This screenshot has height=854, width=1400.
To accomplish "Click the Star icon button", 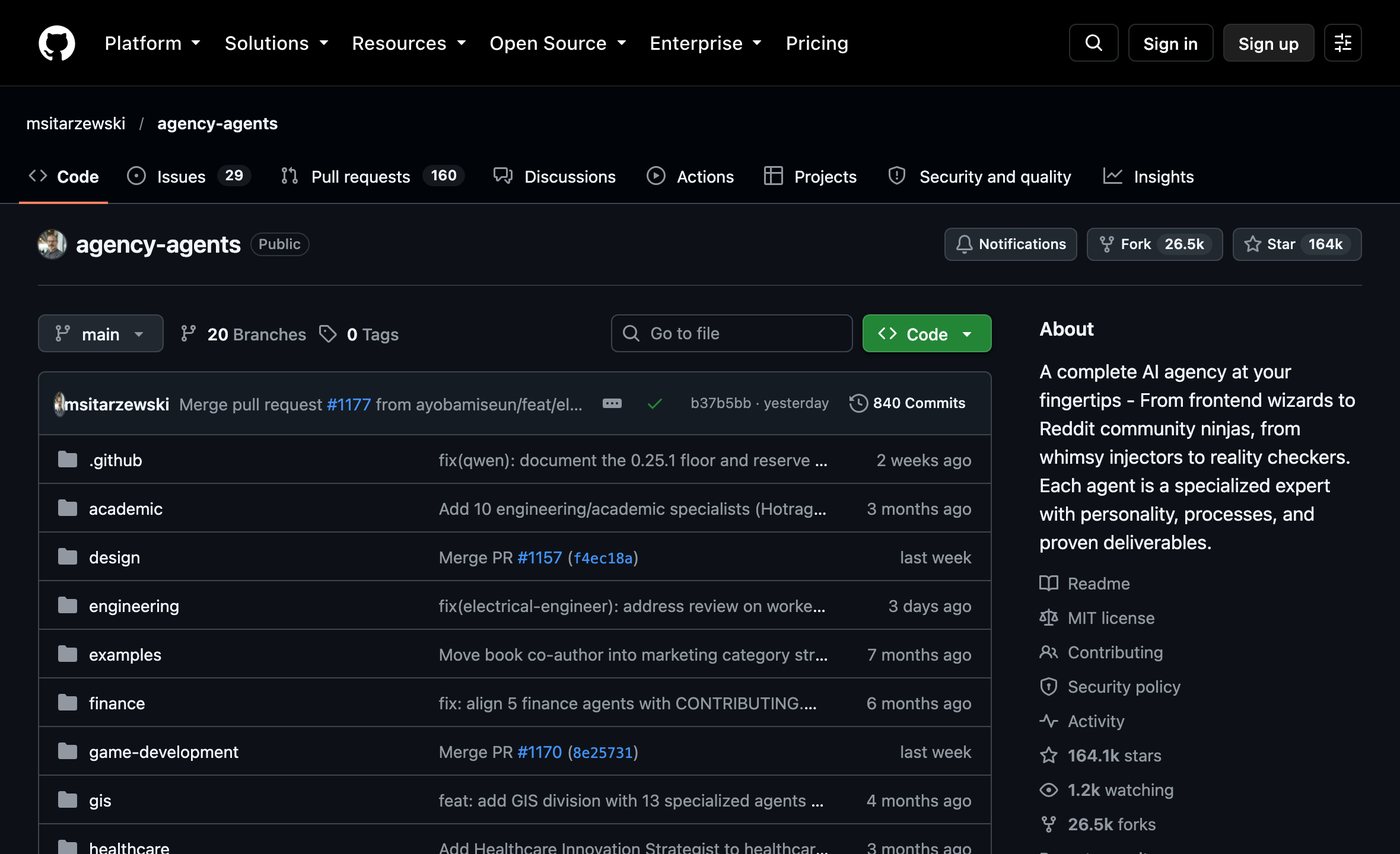I will click(1297, 244).
